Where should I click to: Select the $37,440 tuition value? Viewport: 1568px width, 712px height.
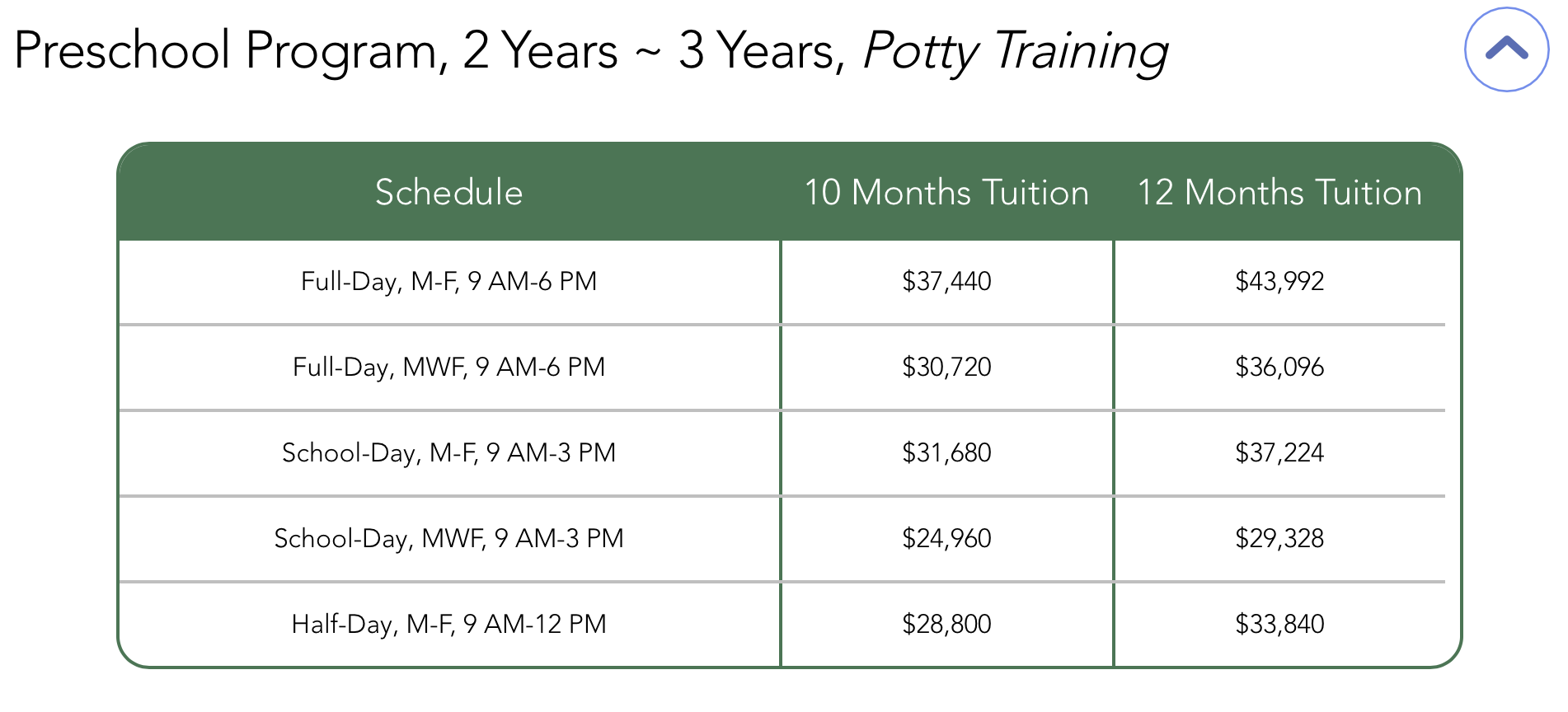[x=946, y=281]
